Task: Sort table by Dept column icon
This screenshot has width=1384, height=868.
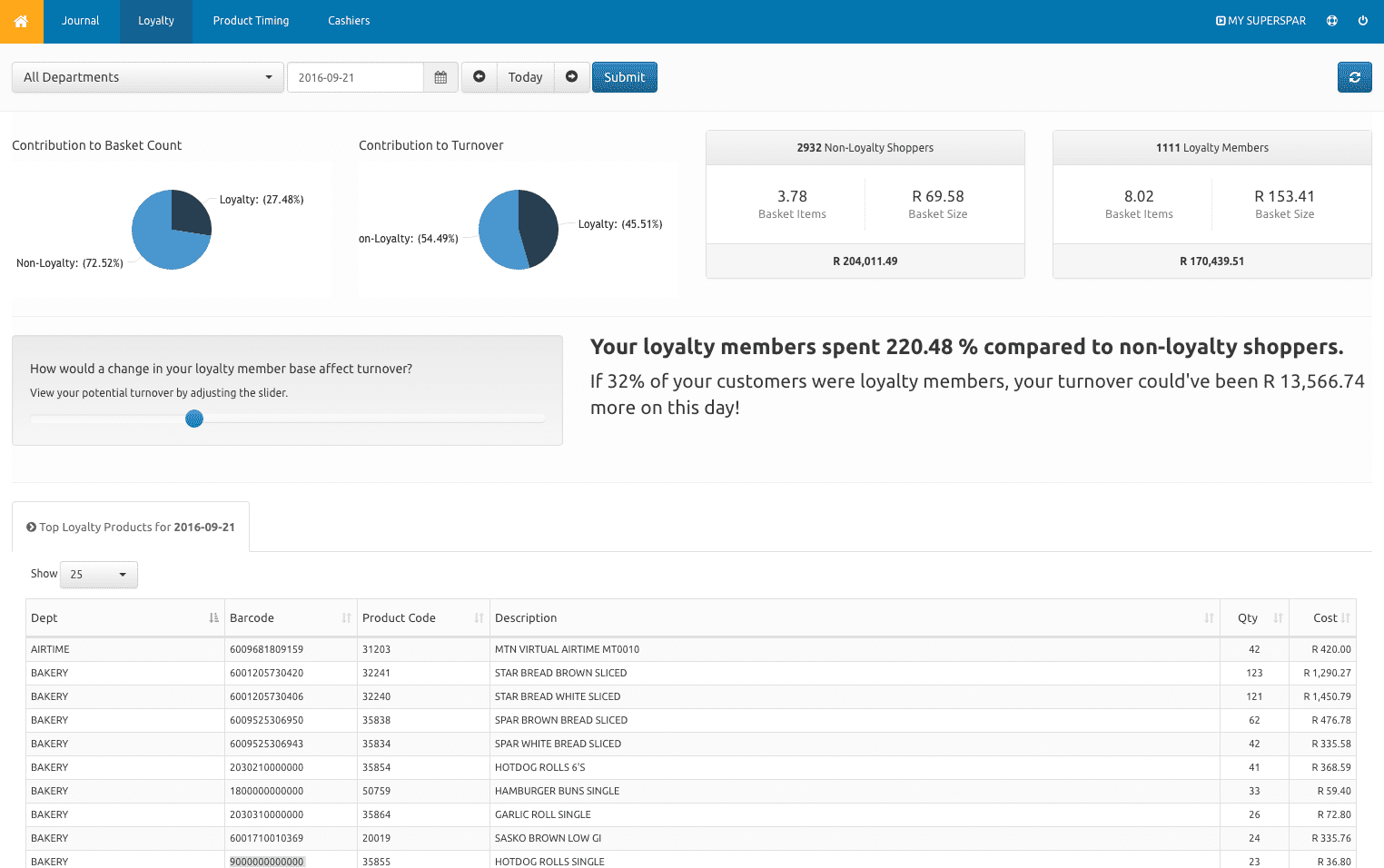Action: tap(213, 618)
